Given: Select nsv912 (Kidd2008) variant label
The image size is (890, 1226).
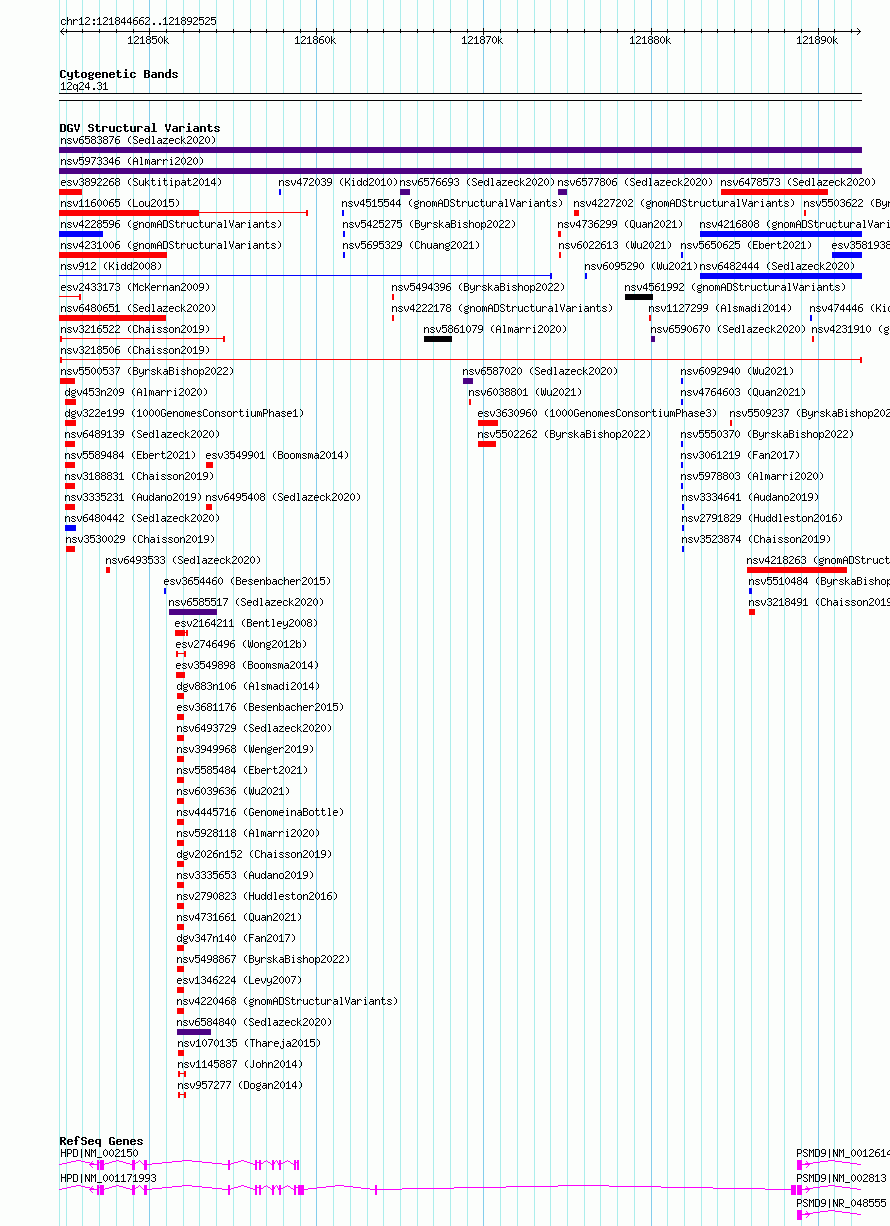Looking at the screenshot, I should click(x=111, y=266).
